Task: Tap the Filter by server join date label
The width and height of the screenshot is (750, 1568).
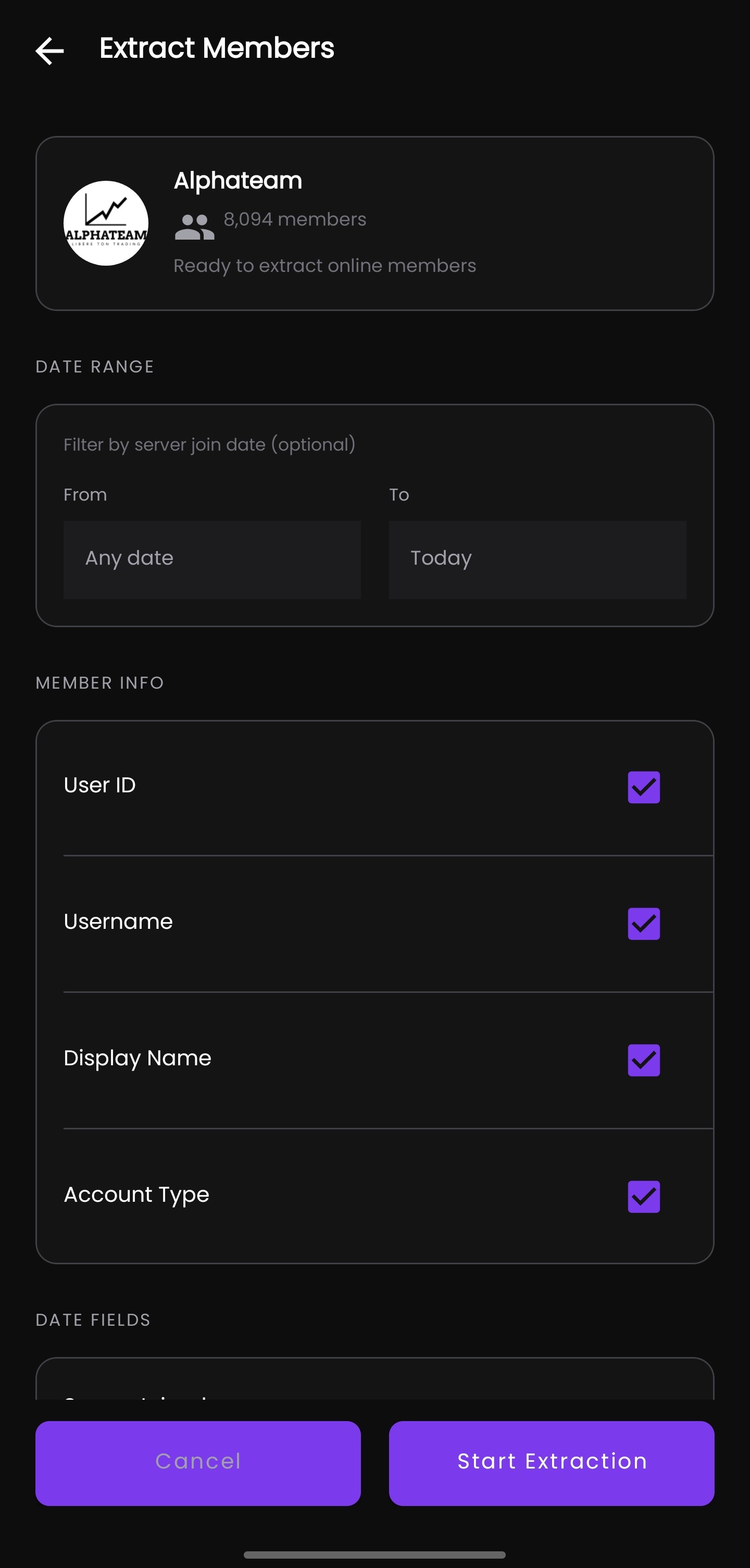Action: 209,444
